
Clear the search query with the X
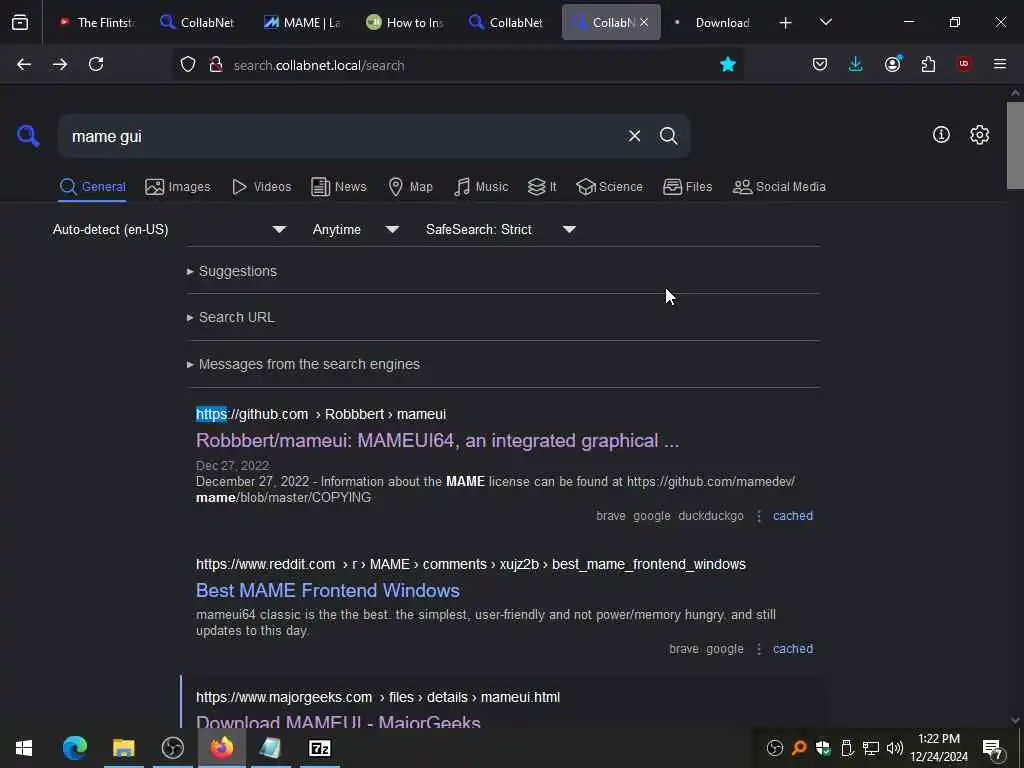pyautogui.click(x=634, y=136)
